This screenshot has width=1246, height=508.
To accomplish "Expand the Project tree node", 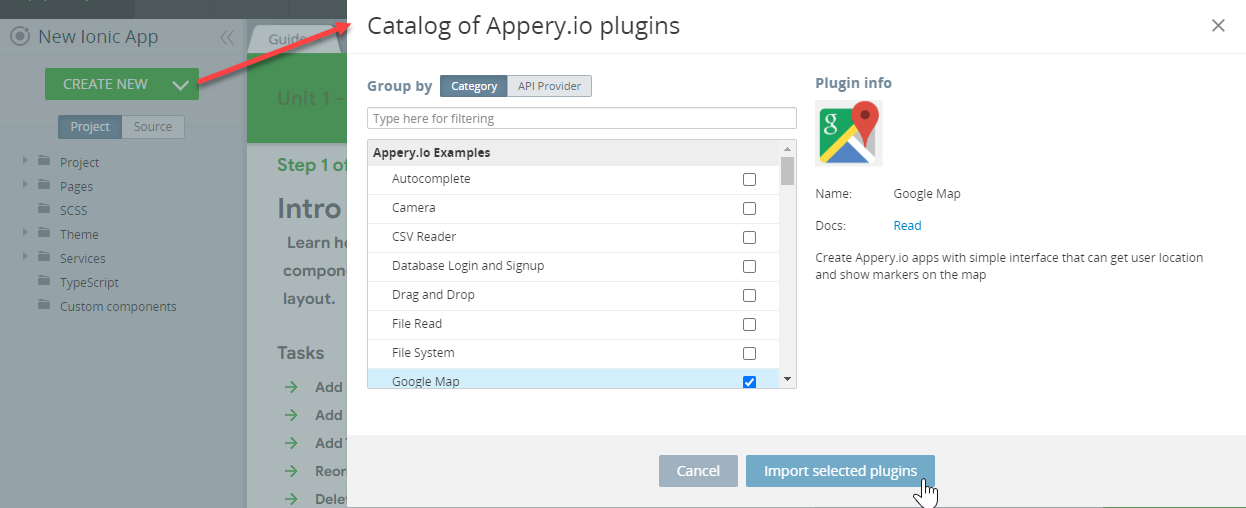I will click(x=25, y=159).
